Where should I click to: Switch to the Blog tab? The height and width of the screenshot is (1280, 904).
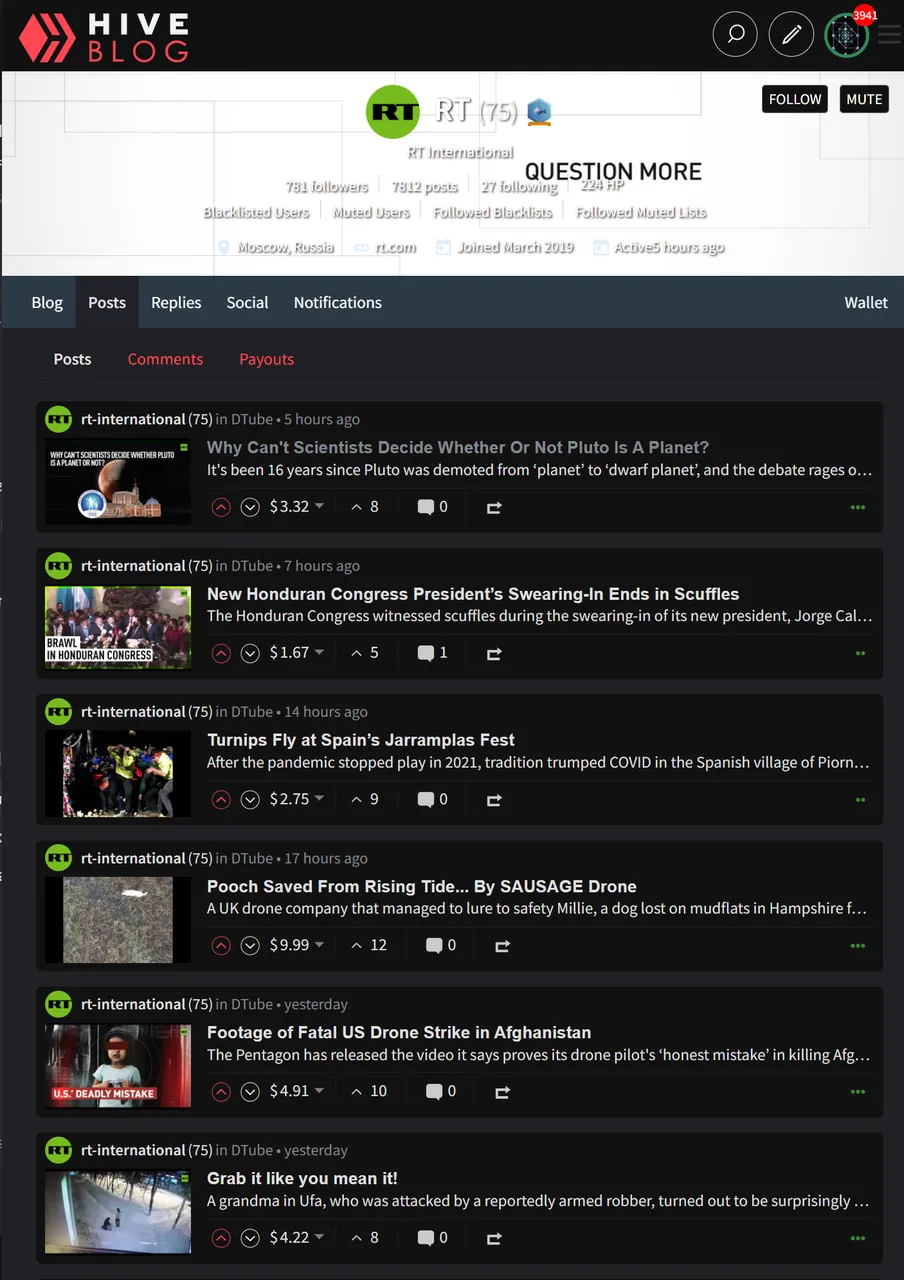(x=47, y=302)
